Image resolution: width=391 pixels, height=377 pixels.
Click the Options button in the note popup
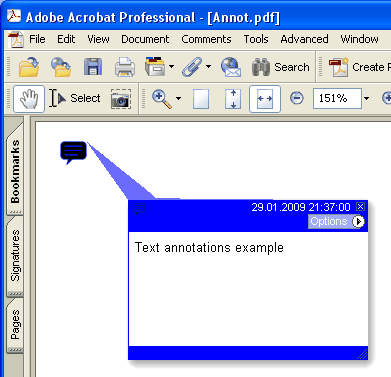coord(337,221)
